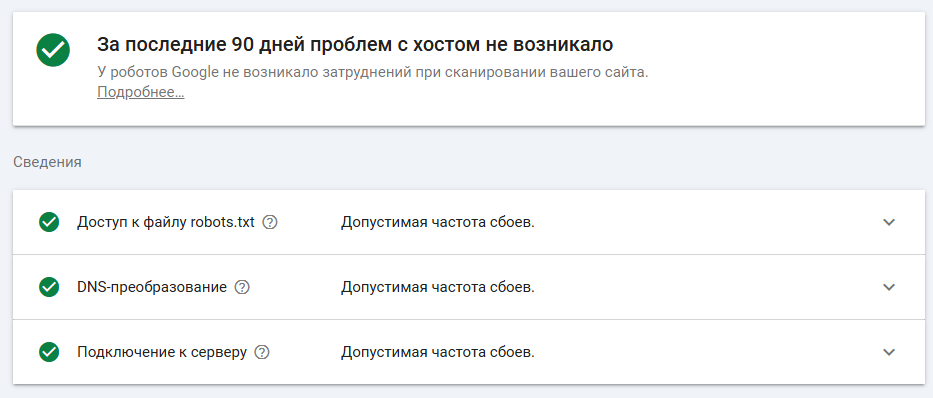Viewport: 933px width, 398px height.
Task: Expand the Доступ к файлу robots.txt row chevron
Action: (889, 222)
